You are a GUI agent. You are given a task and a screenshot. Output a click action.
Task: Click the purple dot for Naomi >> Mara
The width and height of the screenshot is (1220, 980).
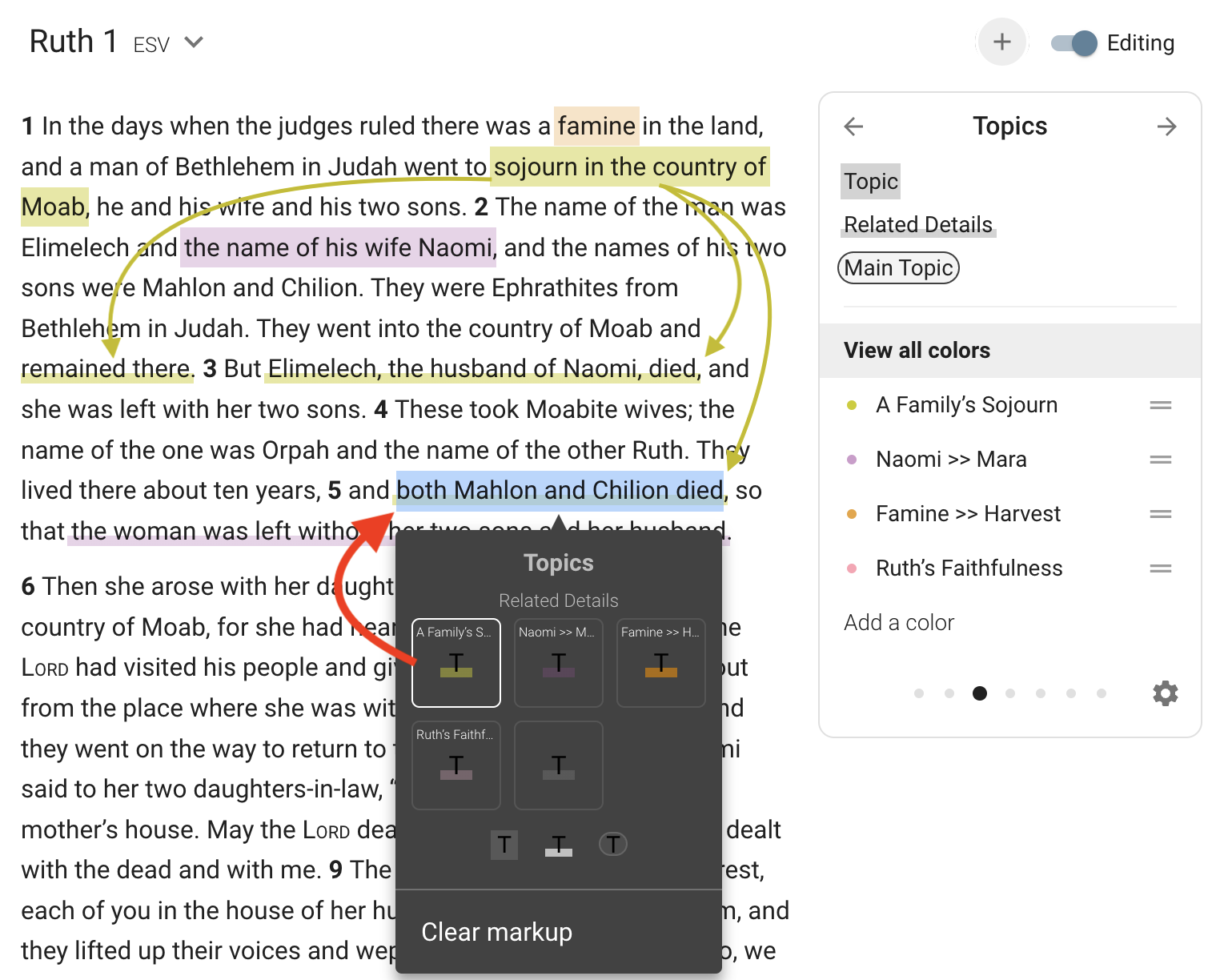[852, 460]
